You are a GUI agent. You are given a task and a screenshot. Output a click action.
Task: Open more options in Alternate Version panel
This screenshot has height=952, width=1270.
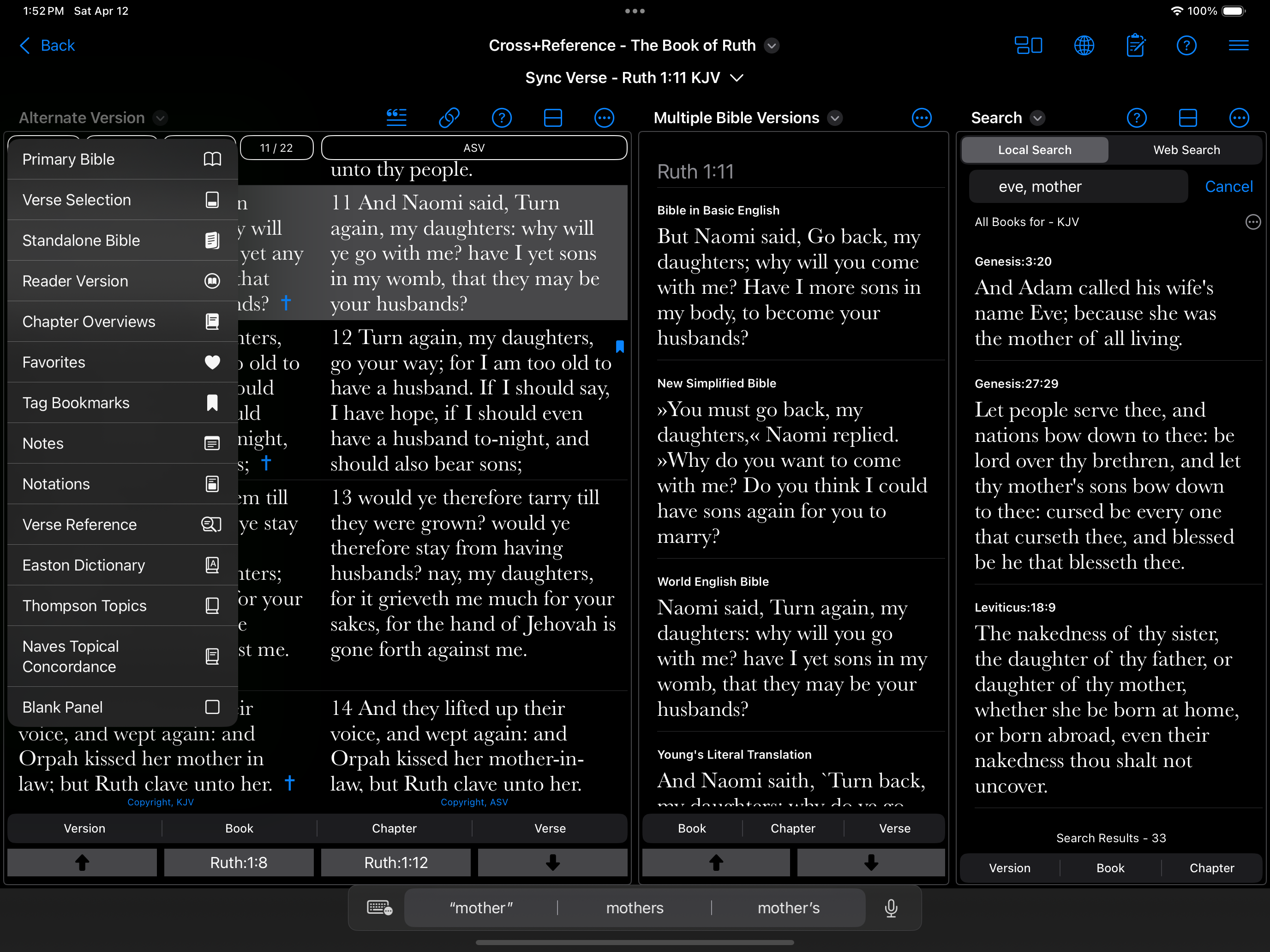pos(604,118)
